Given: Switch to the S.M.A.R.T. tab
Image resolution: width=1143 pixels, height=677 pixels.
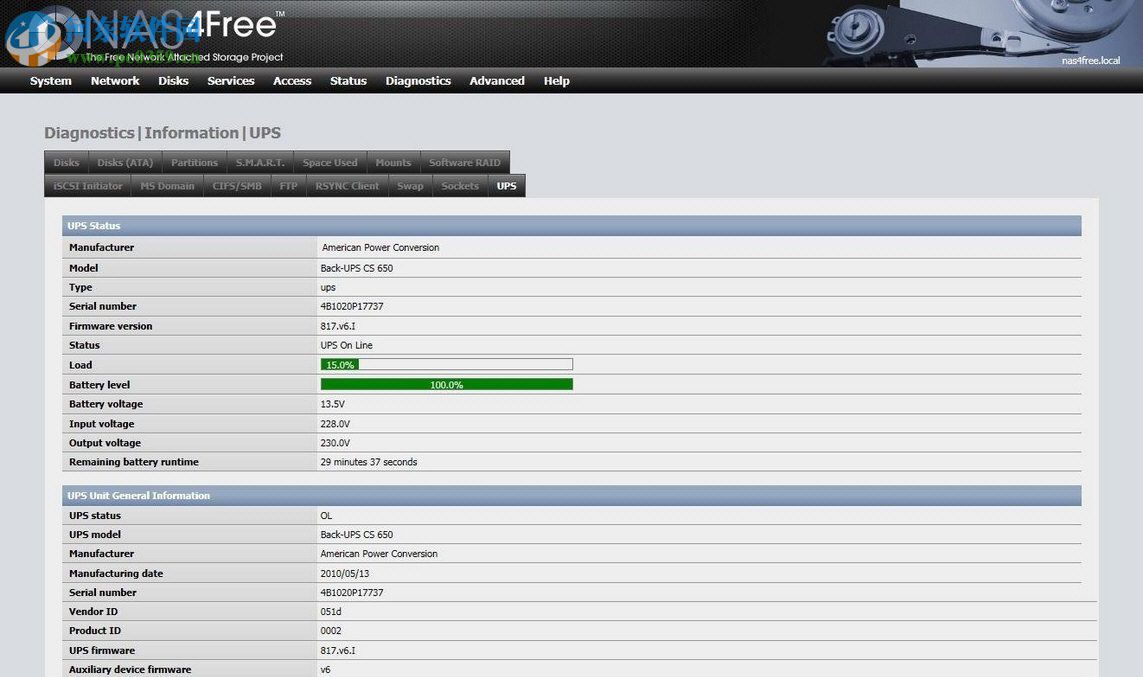Looking at the screenshot, I should click(x=259, y=162).
